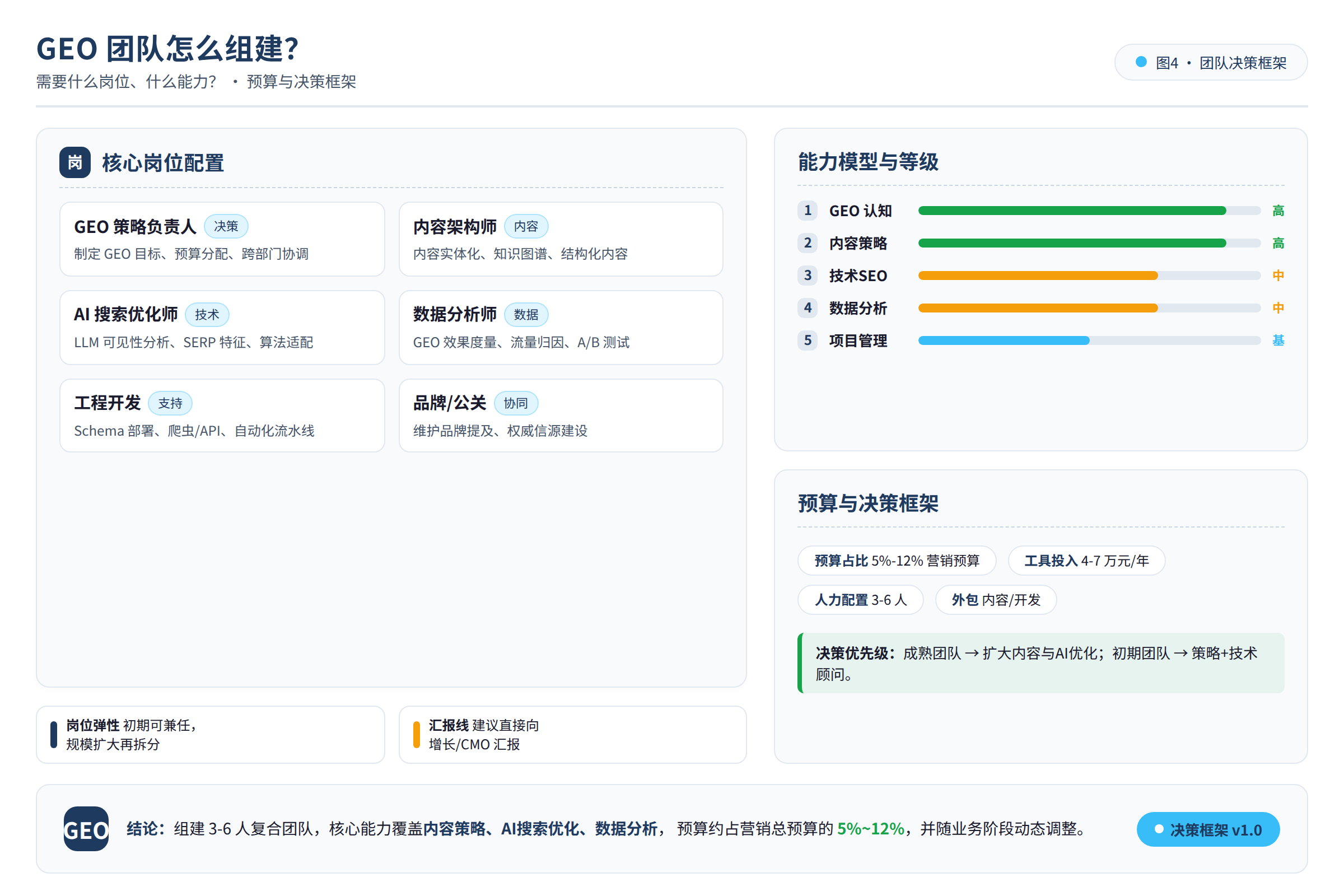Viewport: 1344px width, 896px height.
Task: Select the 技术 tag on AI 搜索优化师
Action: tap(207, 314)
